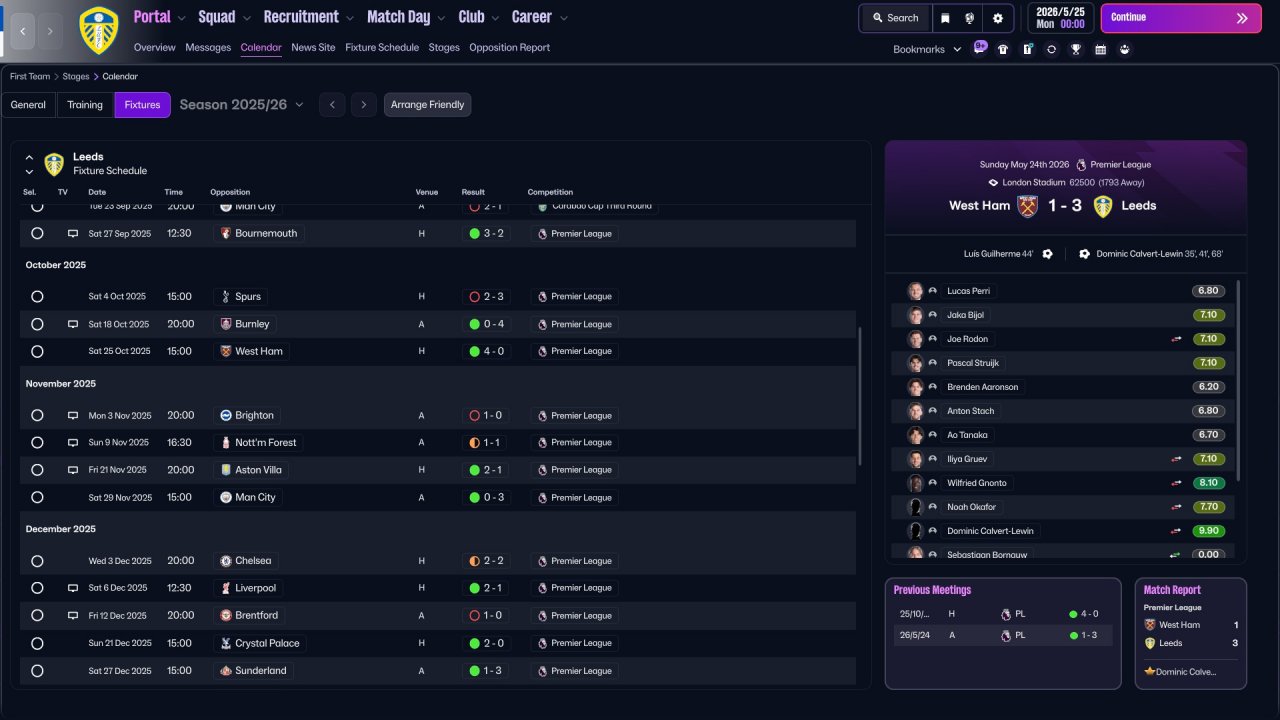Select the Aston Villa fixture radio button
1280x720 pixels.
[37, 470]
